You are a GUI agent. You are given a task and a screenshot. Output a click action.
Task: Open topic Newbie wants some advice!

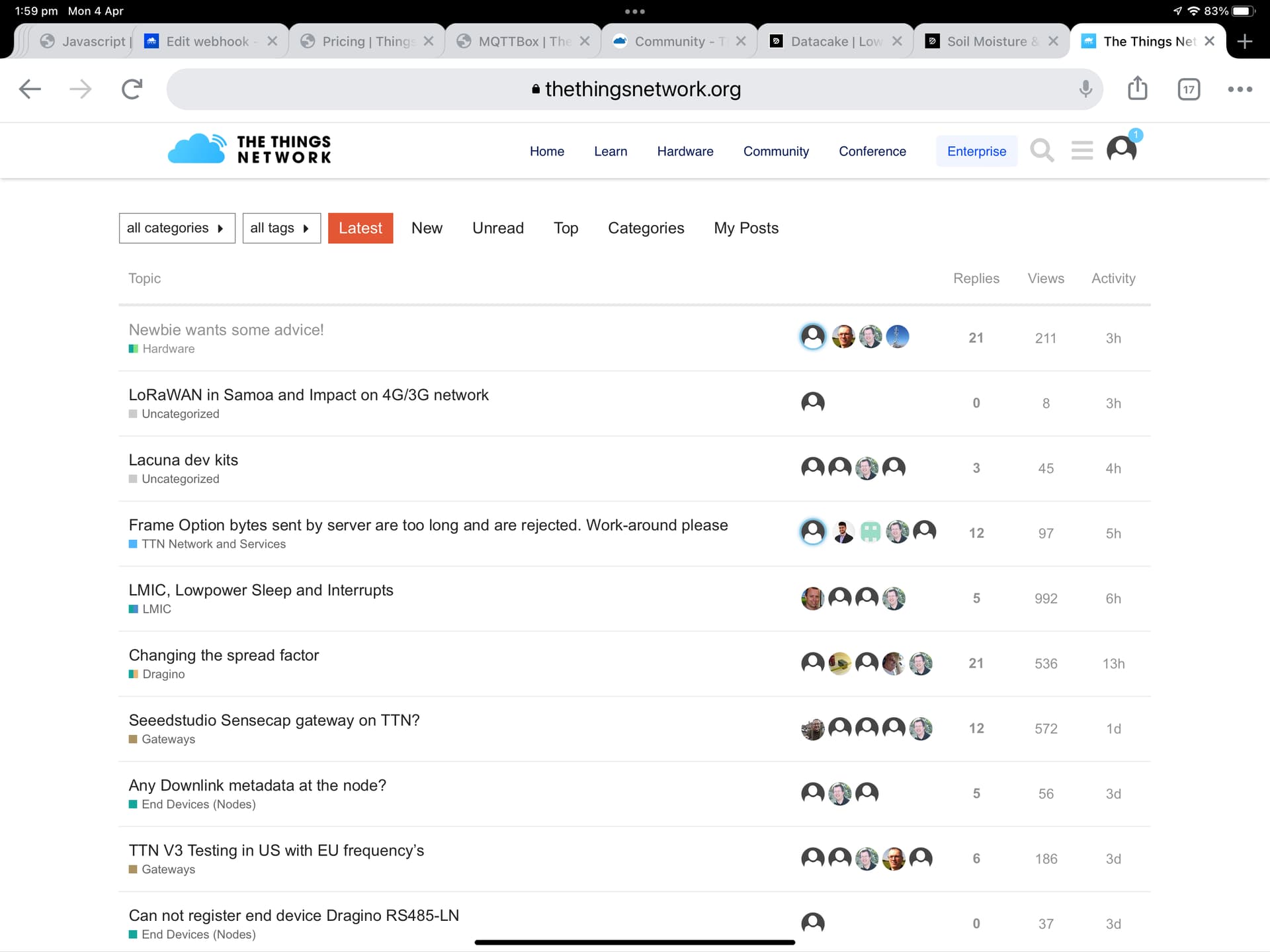(226, 329)
